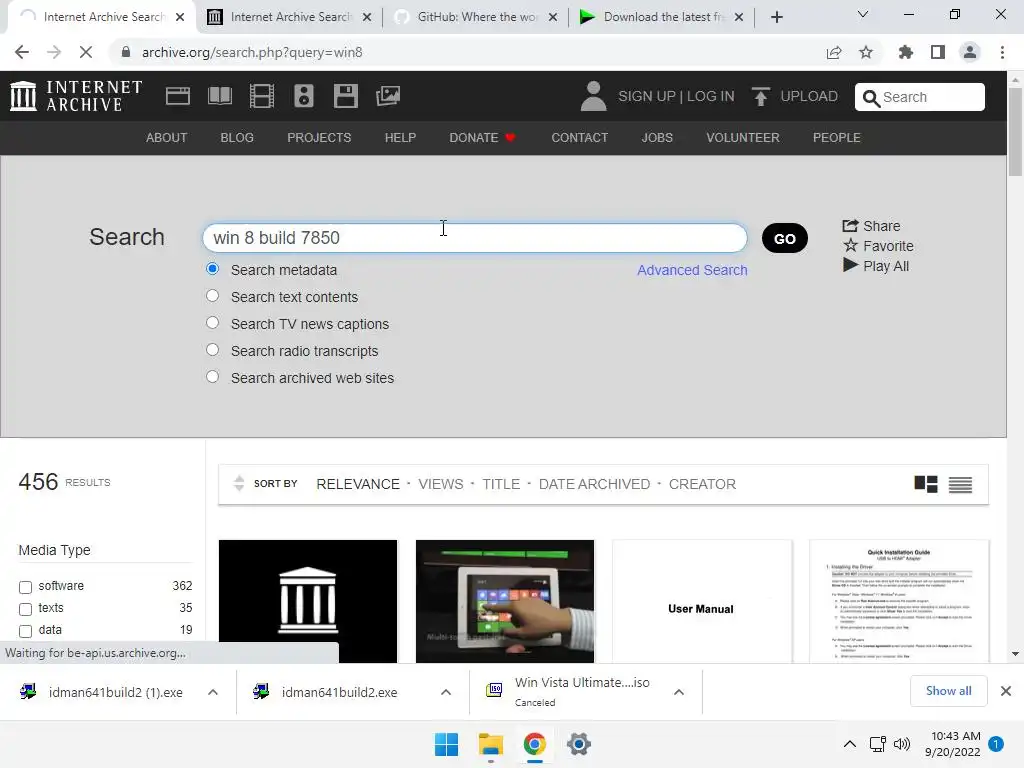Click the main search query field

point(475,238)
